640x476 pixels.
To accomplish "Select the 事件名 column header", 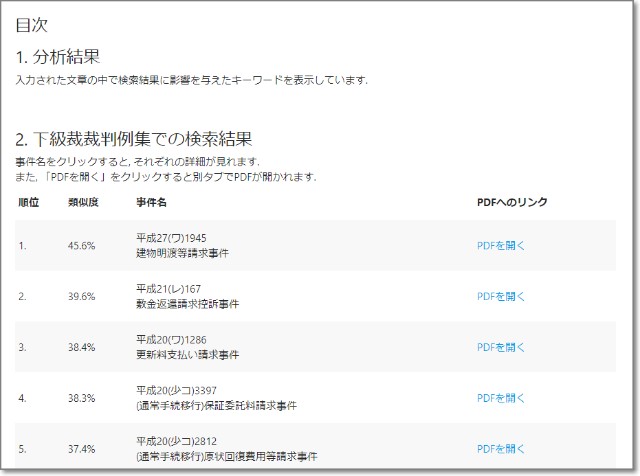I will pyautogui.click(x=150, y=203).
